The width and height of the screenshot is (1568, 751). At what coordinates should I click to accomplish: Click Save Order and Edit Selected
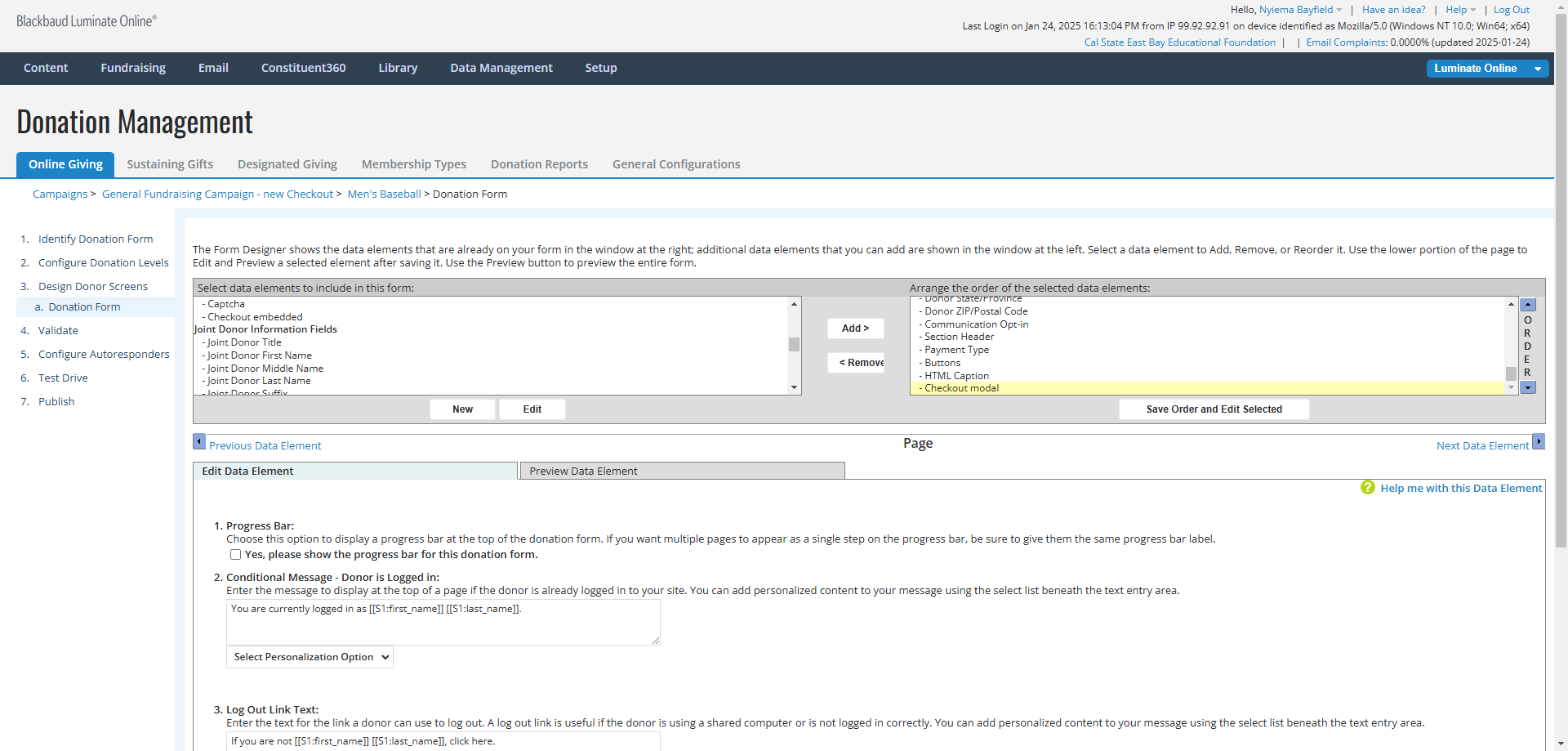click(x=1214, y=409)
